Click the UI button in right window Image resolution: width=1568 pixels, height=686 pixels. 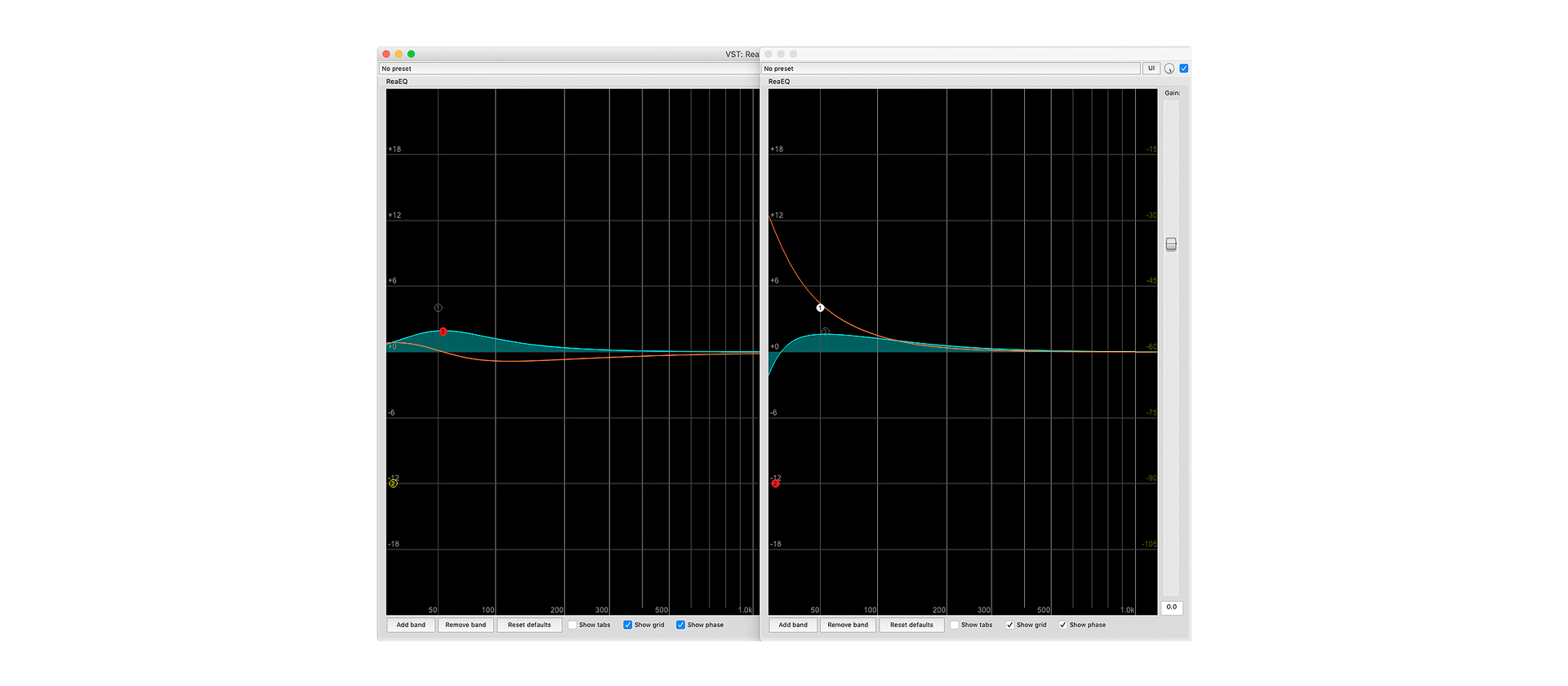point(1151,69)
